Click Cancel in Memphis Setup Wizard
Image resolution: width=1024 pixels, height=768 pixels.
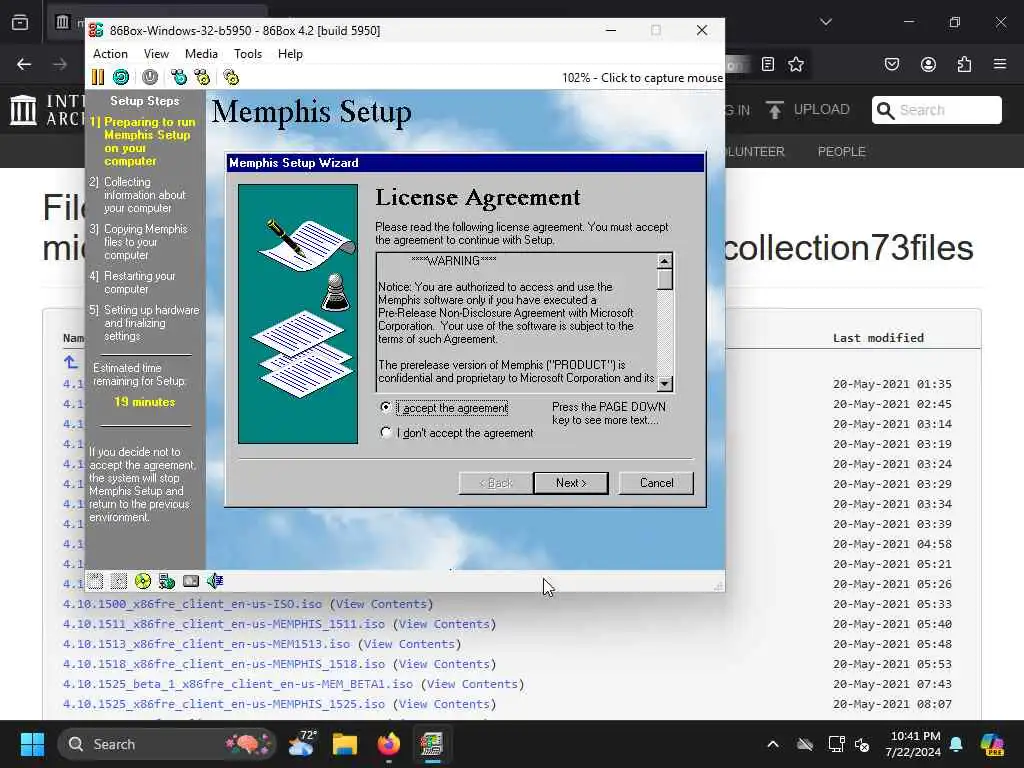[656, 483]
